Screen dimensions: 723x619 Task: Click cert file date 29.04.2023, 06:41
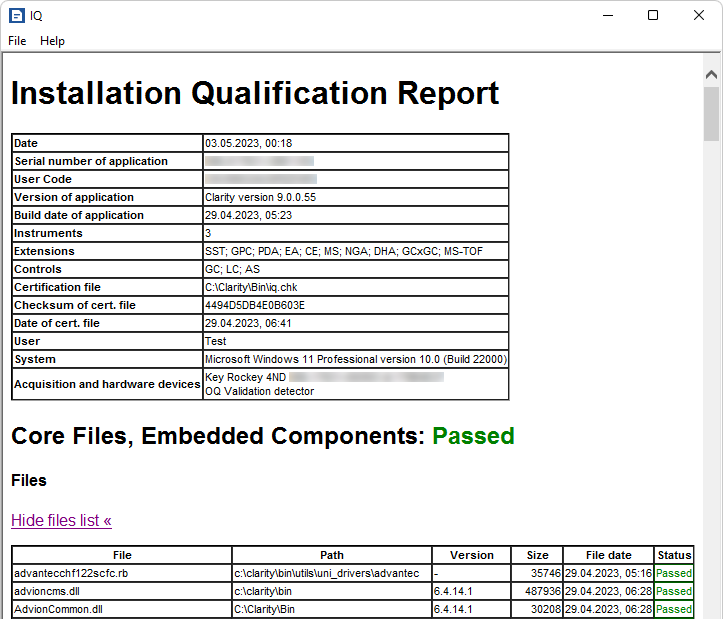(x=248, y=323)
